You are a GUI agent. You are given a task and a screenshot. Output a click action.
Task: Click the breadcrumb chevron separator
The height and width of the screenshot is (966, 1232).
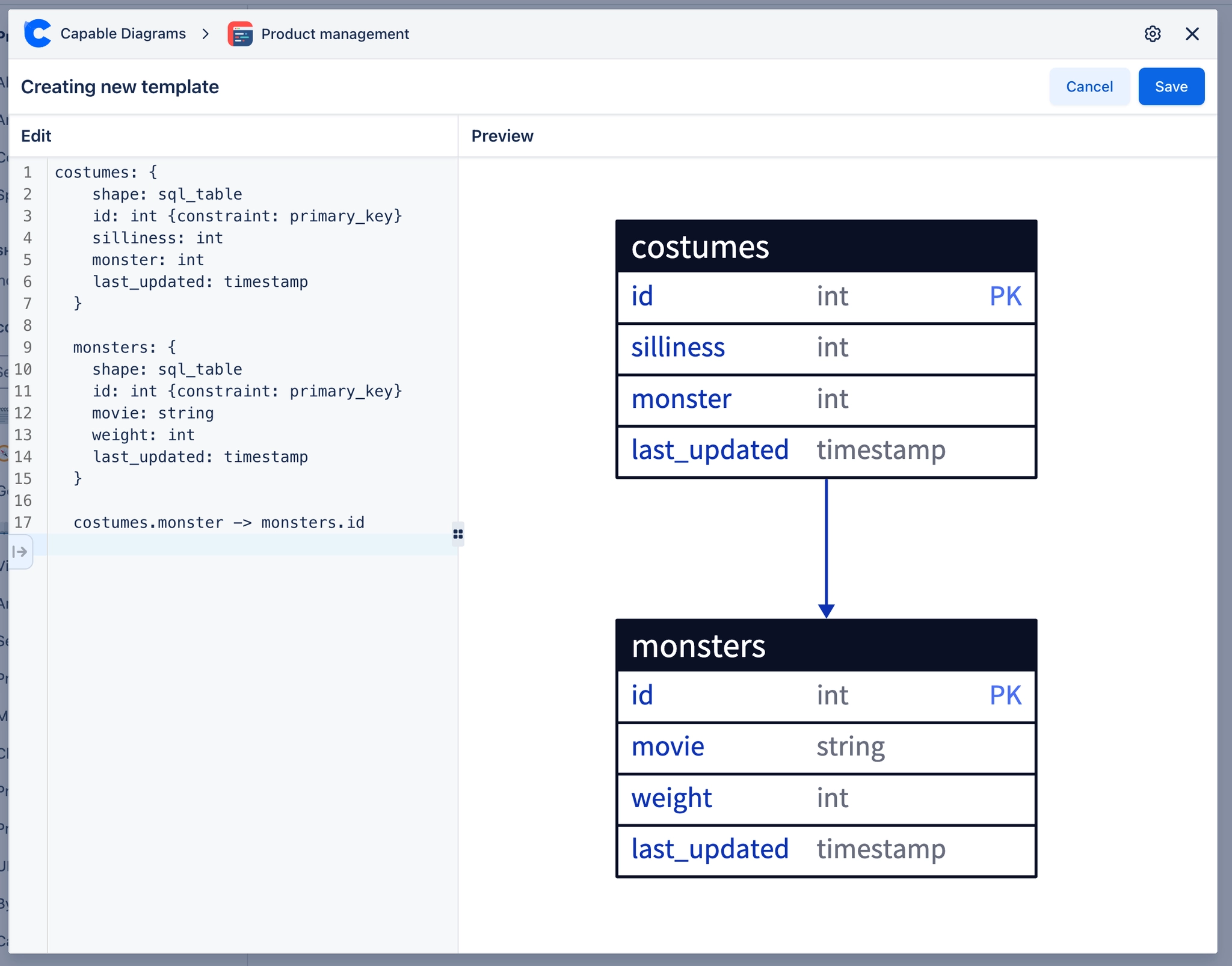point(206,34)
